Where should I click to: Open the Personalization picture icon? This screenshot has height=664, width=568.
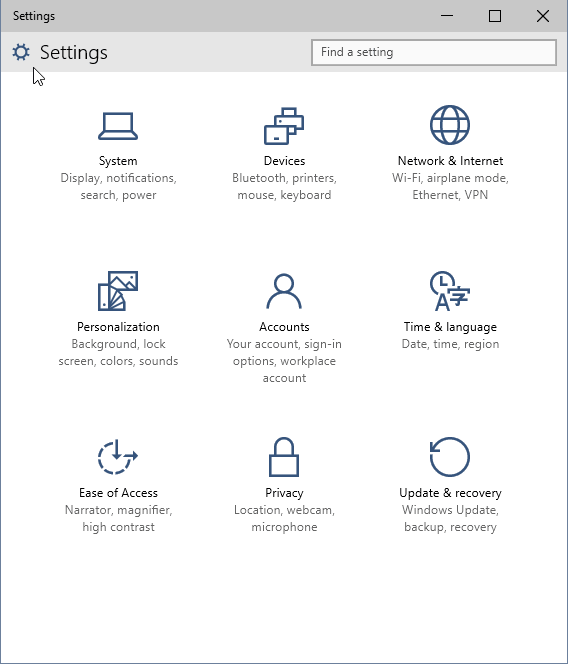[x=118, y=291]
